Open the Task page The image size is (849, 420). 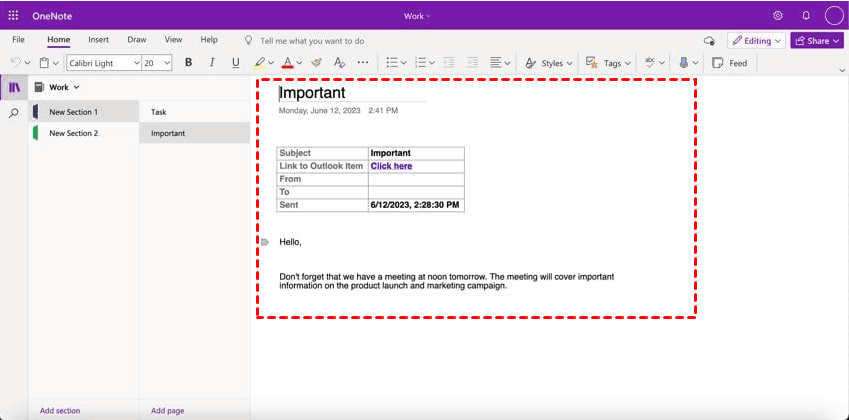pos(194,112)
